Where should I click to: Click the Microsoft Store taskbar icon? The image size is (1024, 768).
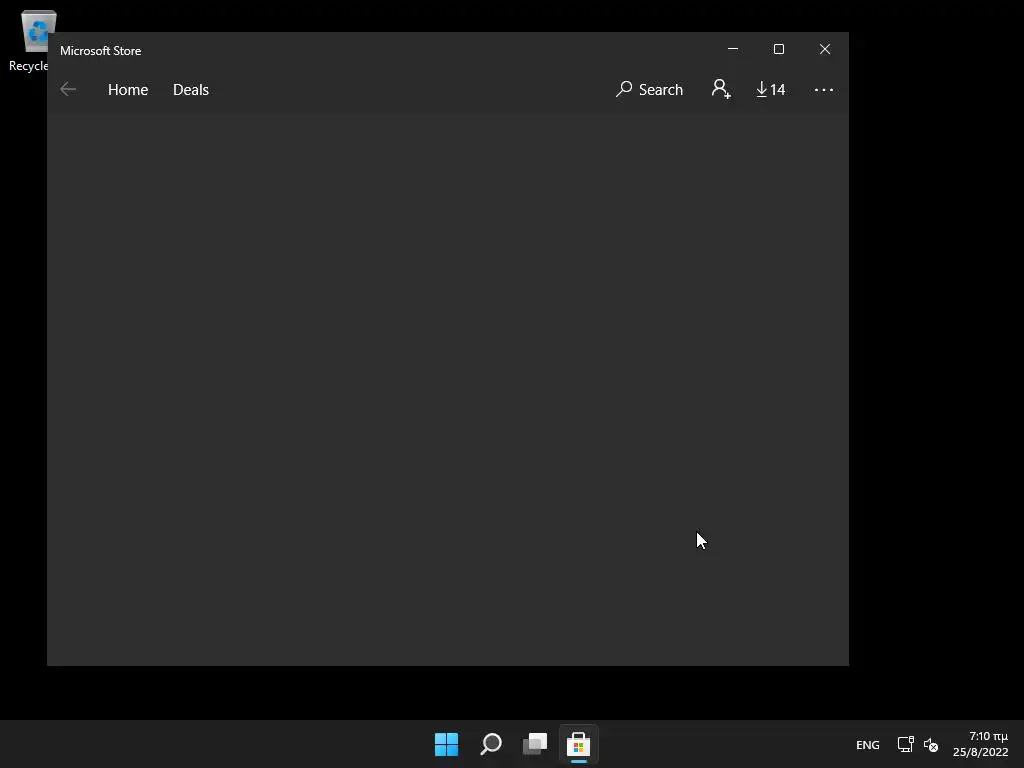tap(579, 744)
